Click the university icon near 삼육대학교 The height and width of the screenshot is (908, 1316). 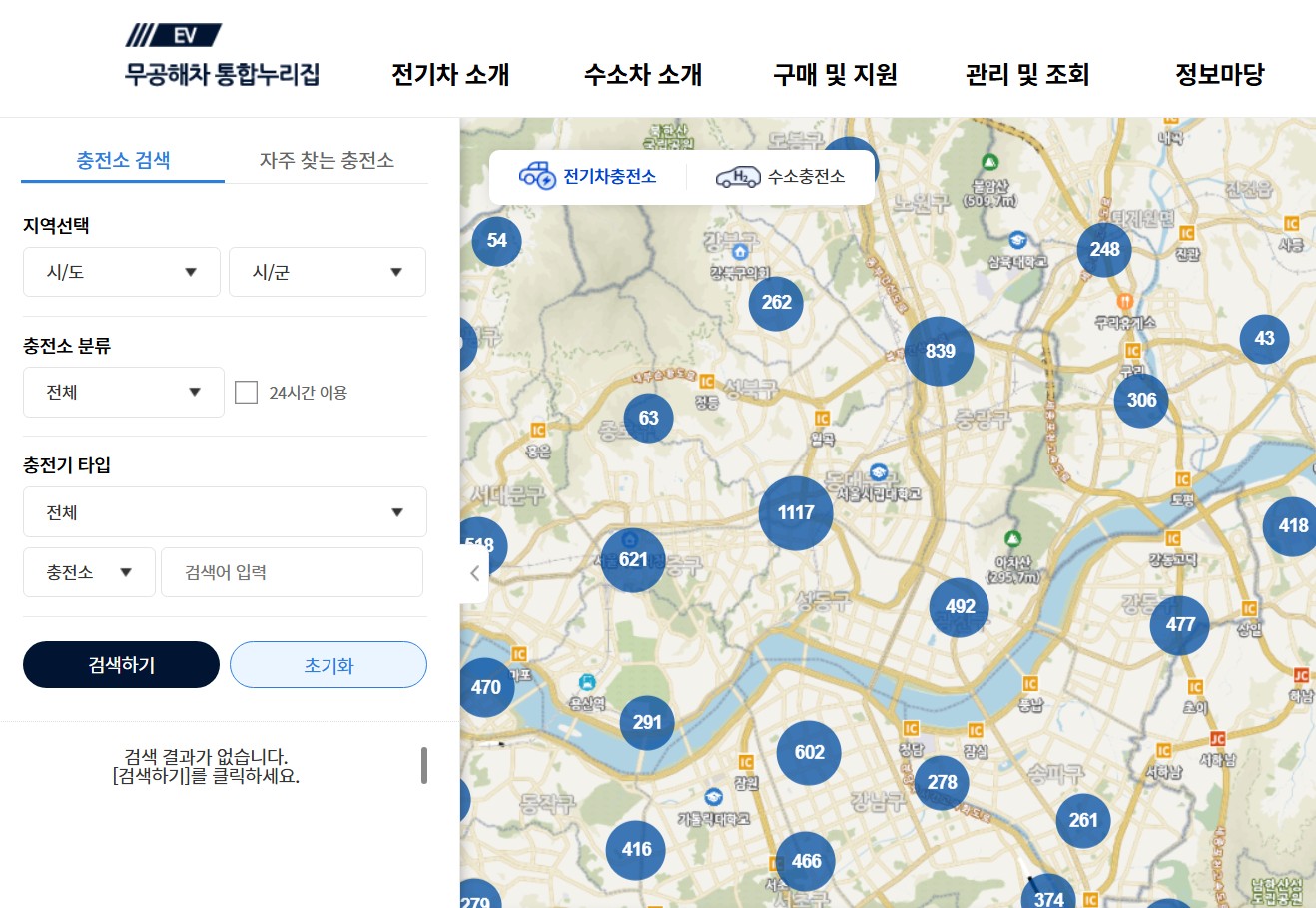coord(1018,240)
